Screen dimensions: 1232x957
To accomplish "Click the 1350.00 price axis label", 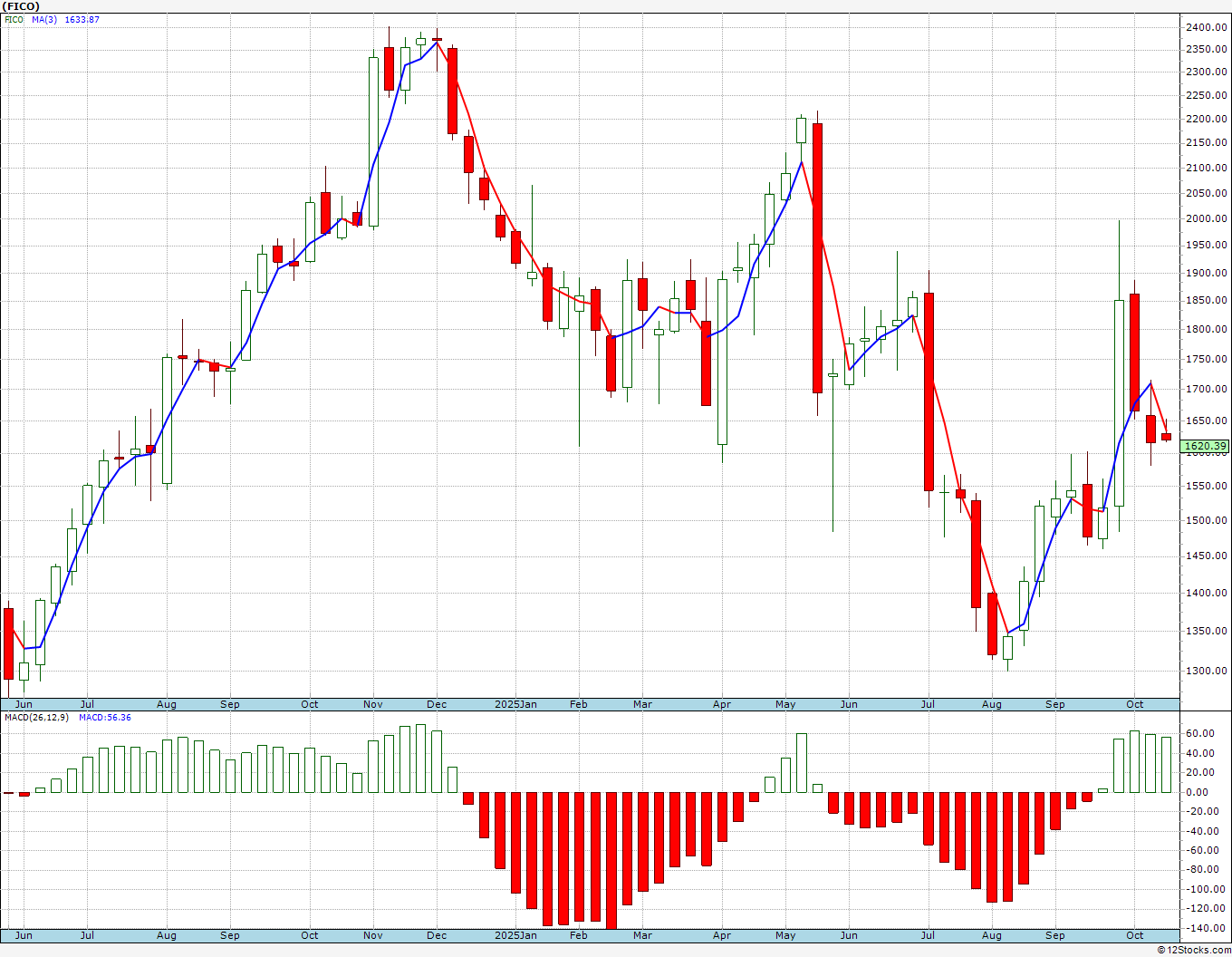I will pos(1206,631).
